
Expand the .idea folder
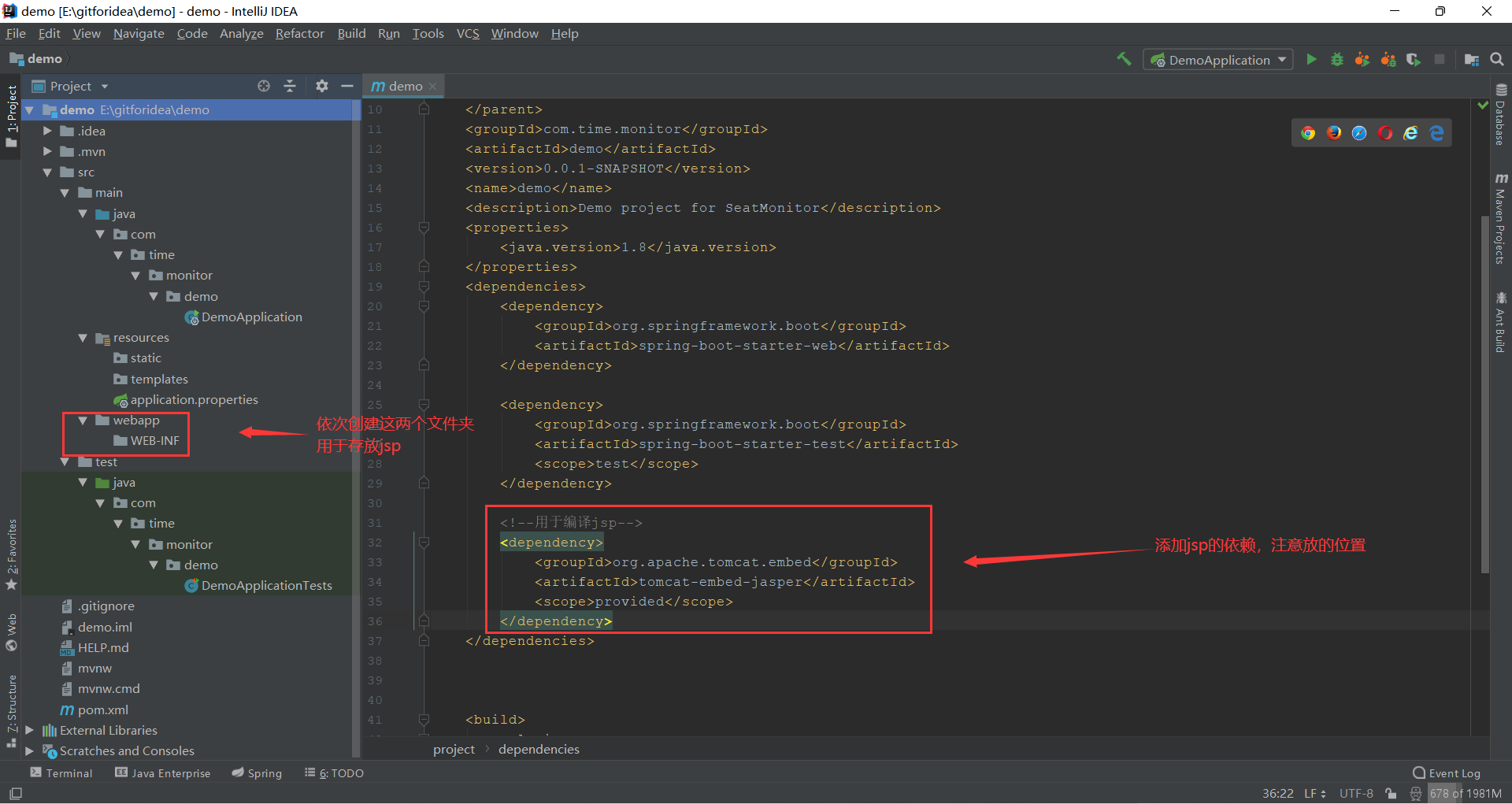point(47,132)
